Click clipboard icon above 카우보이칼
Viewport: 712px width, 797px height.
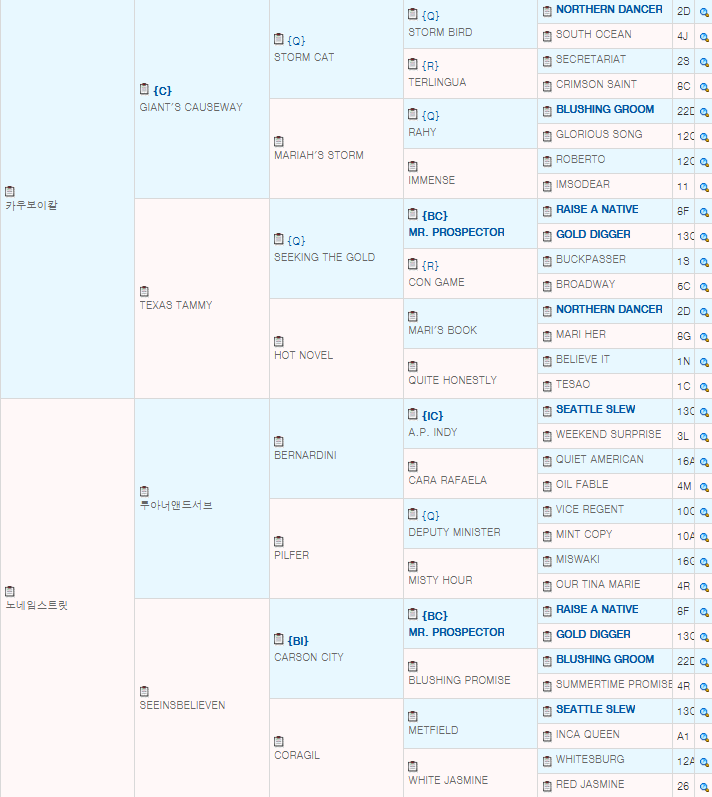coord(10,191)
